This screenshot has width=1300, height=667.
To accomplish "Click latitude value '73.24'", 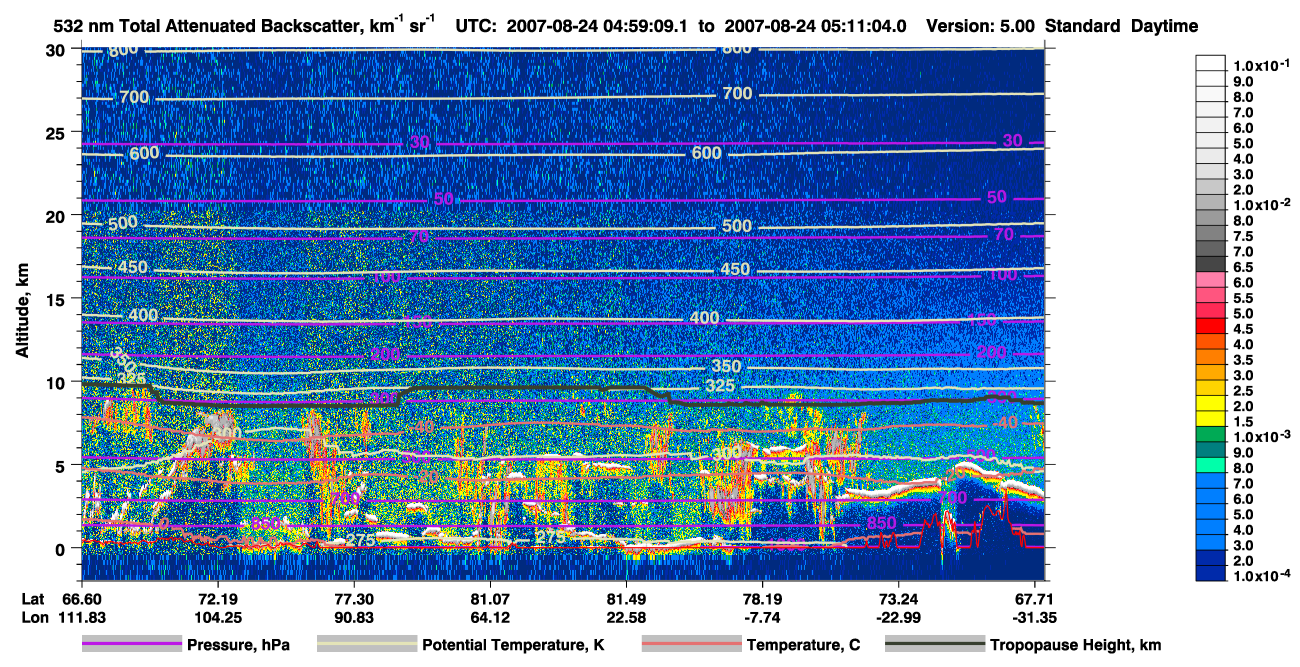I will 899,598.
